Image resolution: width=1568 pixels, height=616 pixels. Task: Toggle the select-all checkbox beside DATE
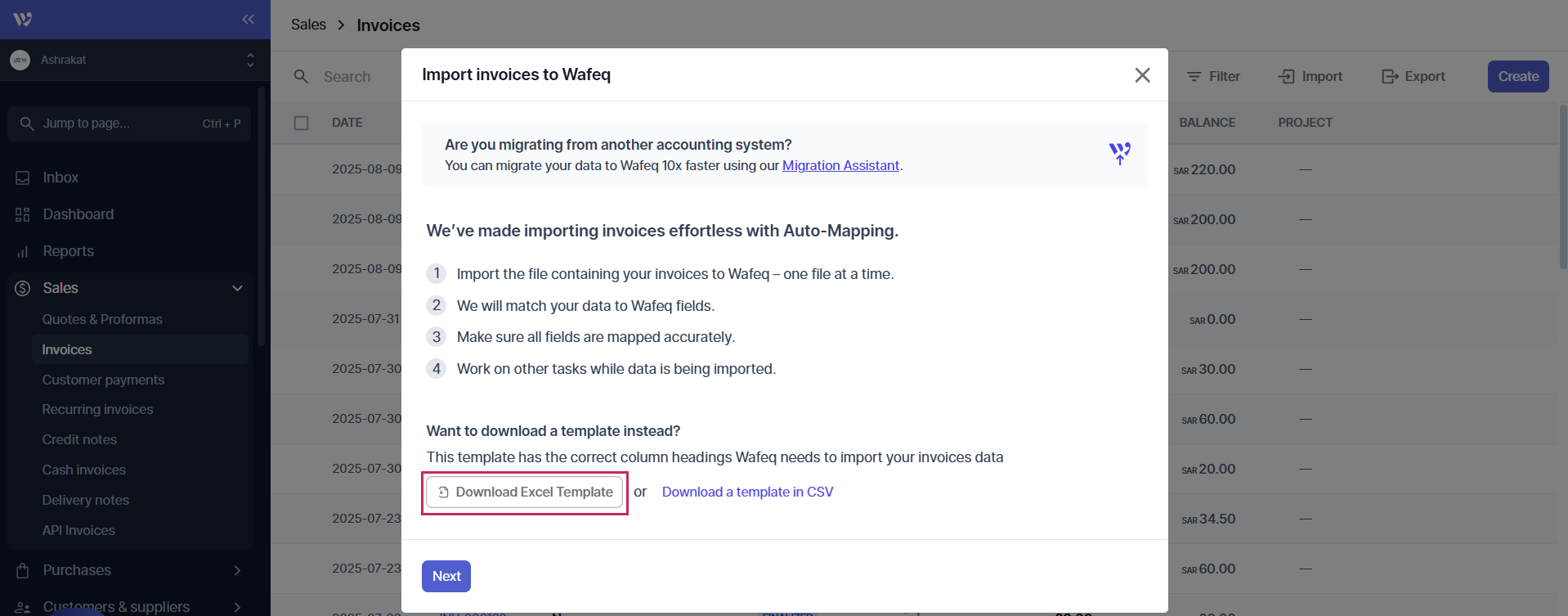[302, 123]
